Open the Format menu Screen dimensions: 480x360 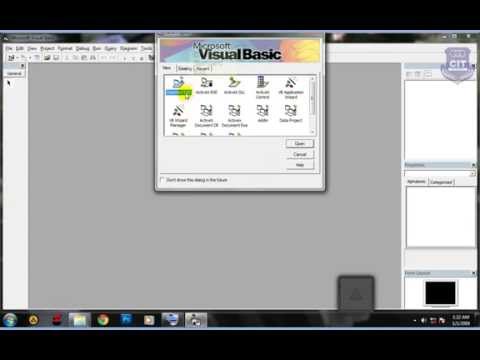pos(65,49)
